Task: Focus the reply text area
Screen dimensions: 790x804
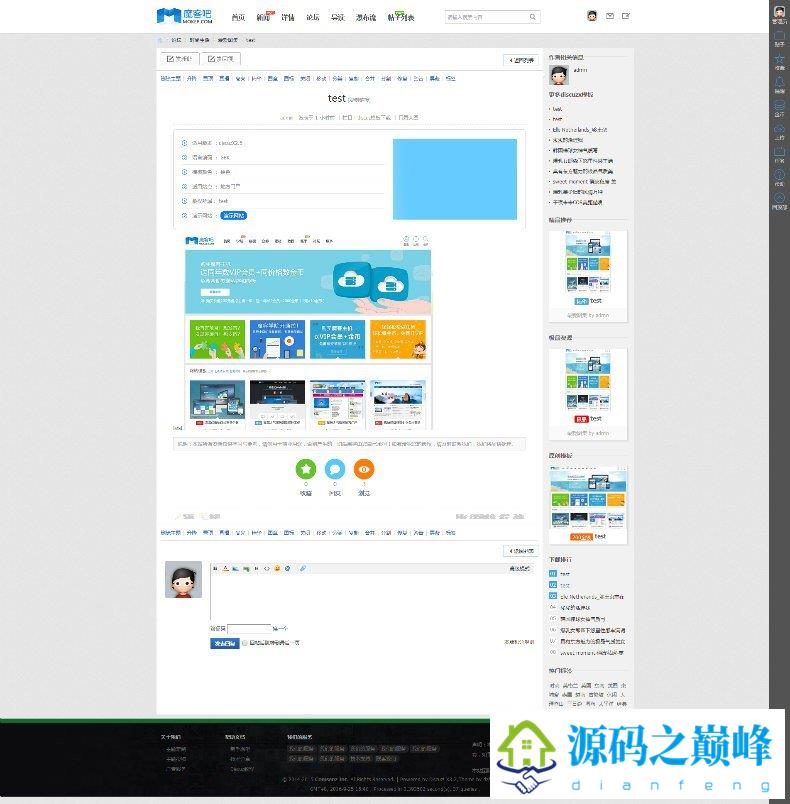Action: [x=372, y=596]
